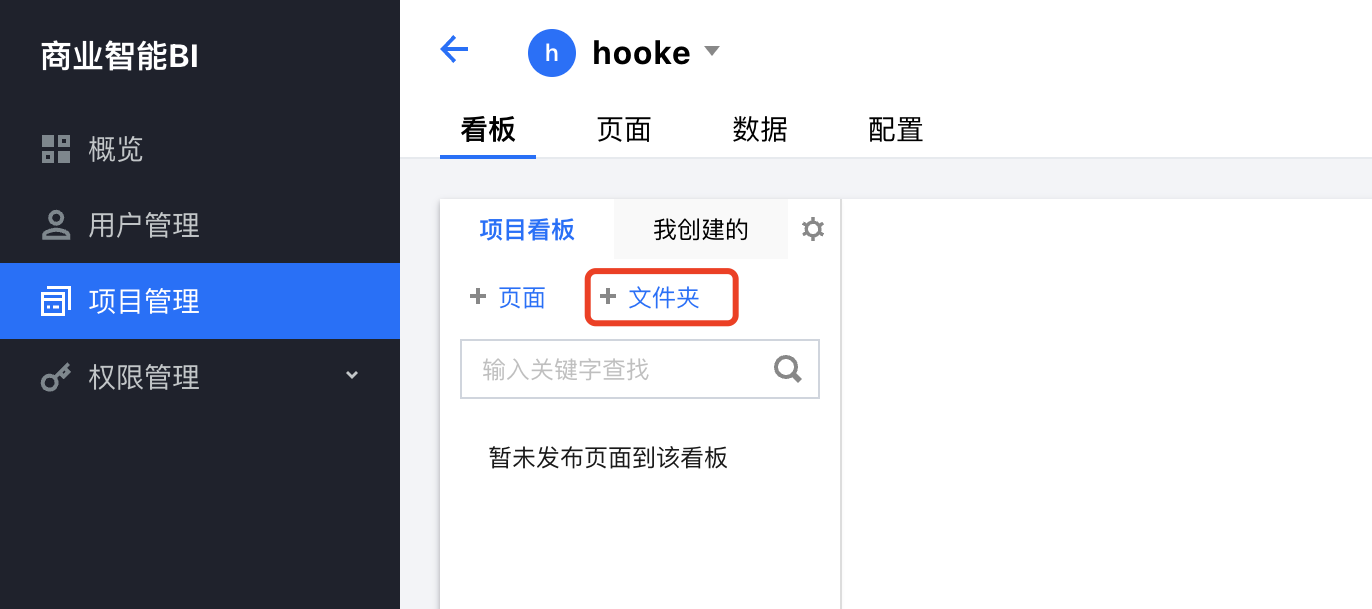The height and width of the screenshot is (609, 1372).
Task: Click the 权限管理 key icon
Action: (x=56, y=377)
